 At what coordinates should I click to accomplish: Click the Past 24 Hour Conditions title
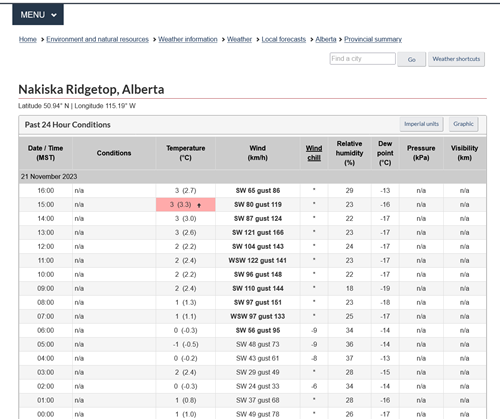(68, 125)
